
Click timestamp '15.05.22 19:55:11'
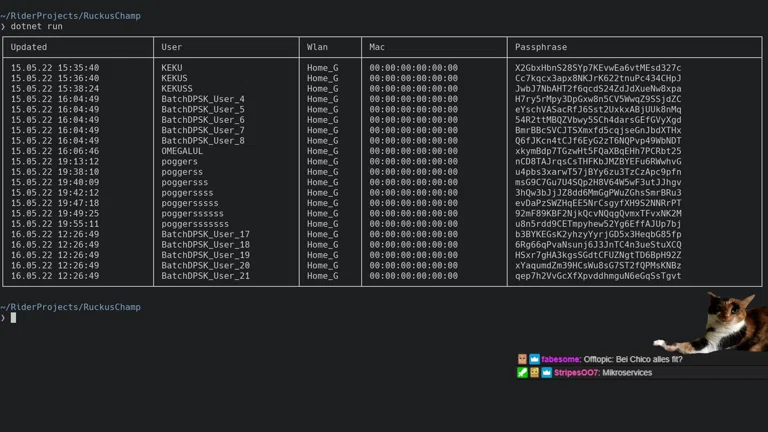click(x=55, y=224)
